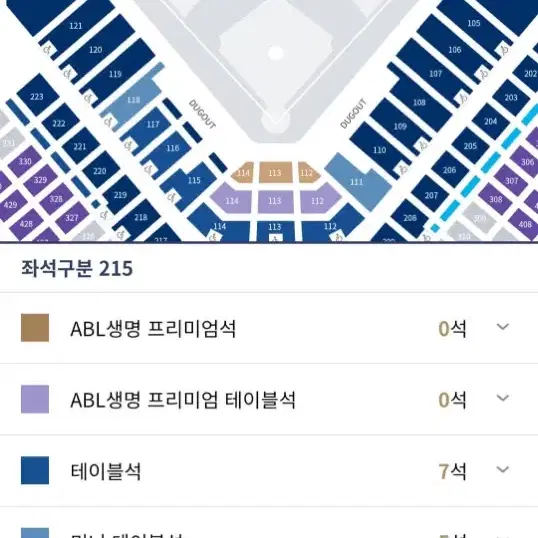
Task: Click the wheelchair icon beside section 106
Action: point(483,73)
